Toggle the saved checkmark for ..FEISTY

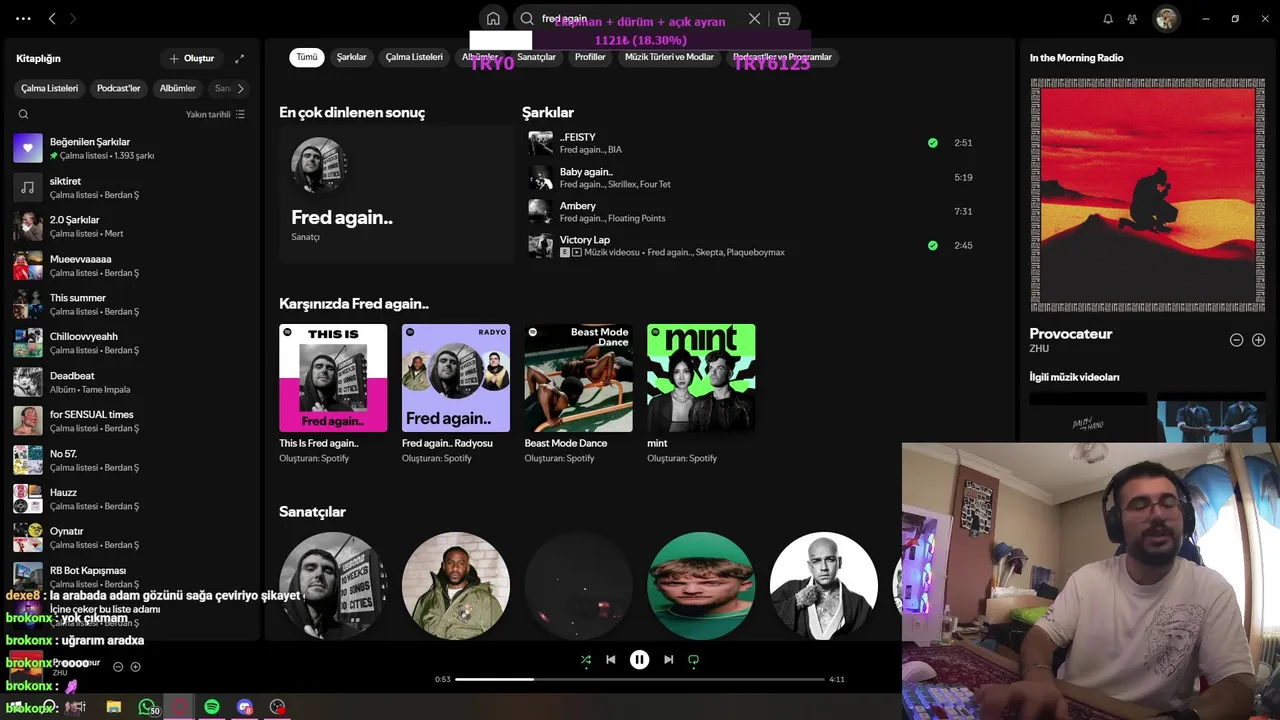(933, 143)
